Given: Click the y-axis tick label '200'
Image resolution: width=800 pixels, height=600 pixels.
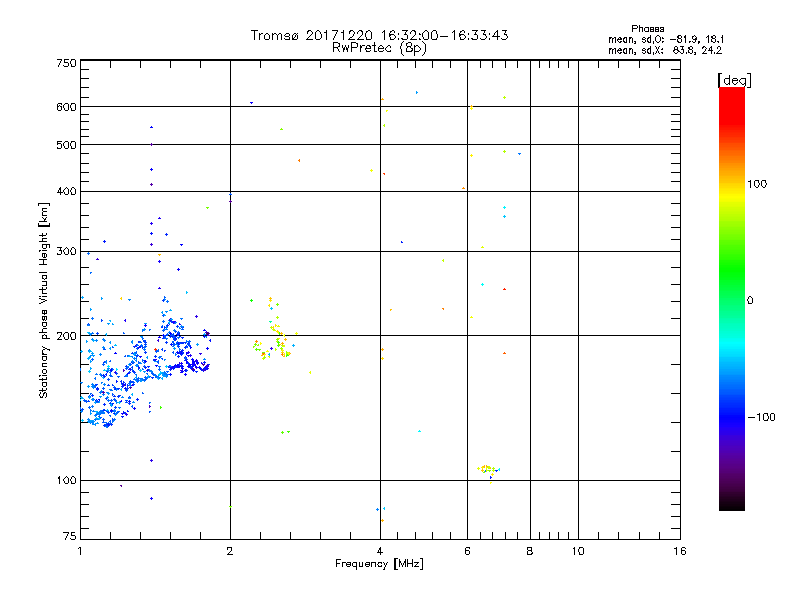Looking at the screenshot, I should coord(66,336).
